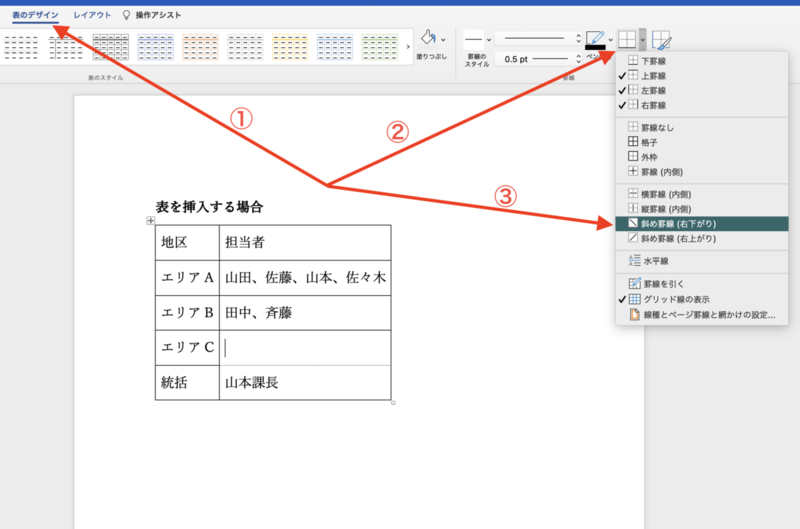Image resolution: width=800 pixels, height=529 pixels.
Task: Open the 塗りつぶし color dropdown arrow
Action: click(x=443, y=40)
